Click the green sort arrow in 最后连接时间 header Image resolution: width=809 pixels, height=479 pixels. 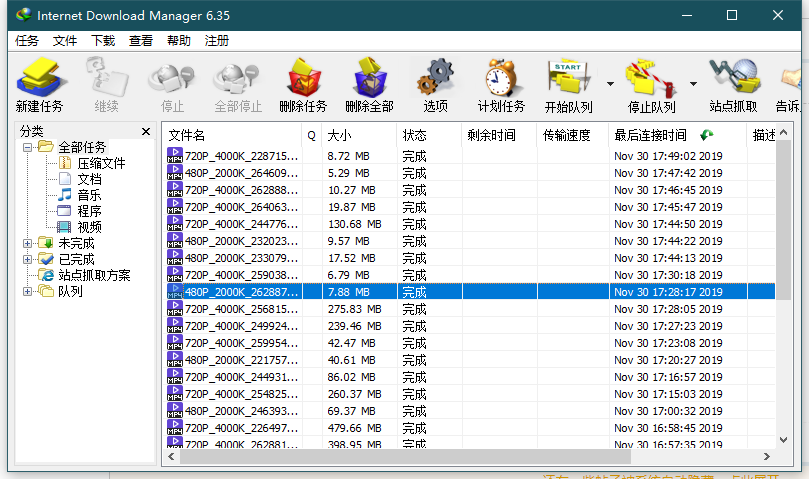point(706,135)
